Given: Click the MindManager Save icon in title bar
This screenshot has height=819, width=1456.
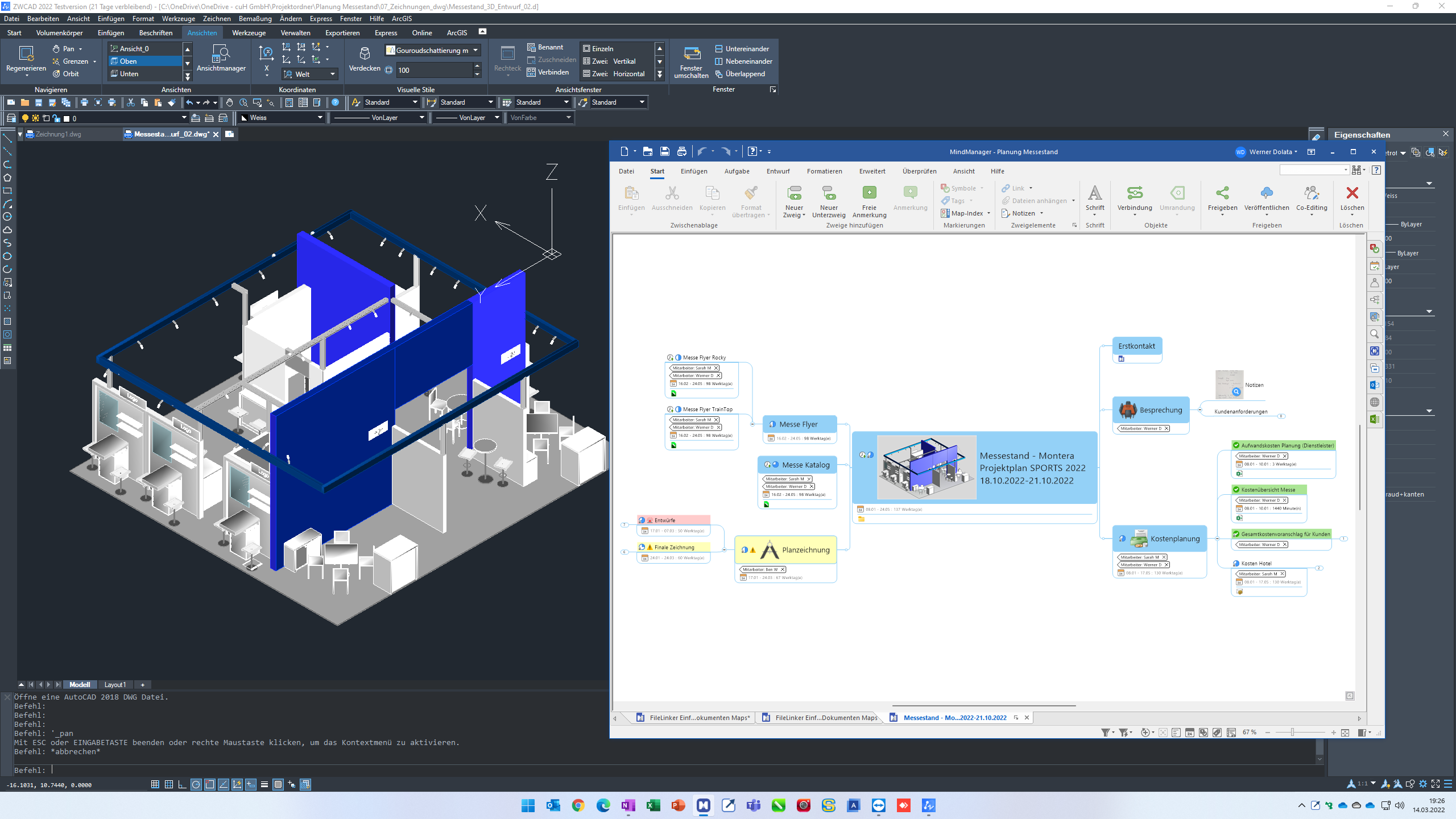Looking at the screenshot, I should (x=664, y=152).
